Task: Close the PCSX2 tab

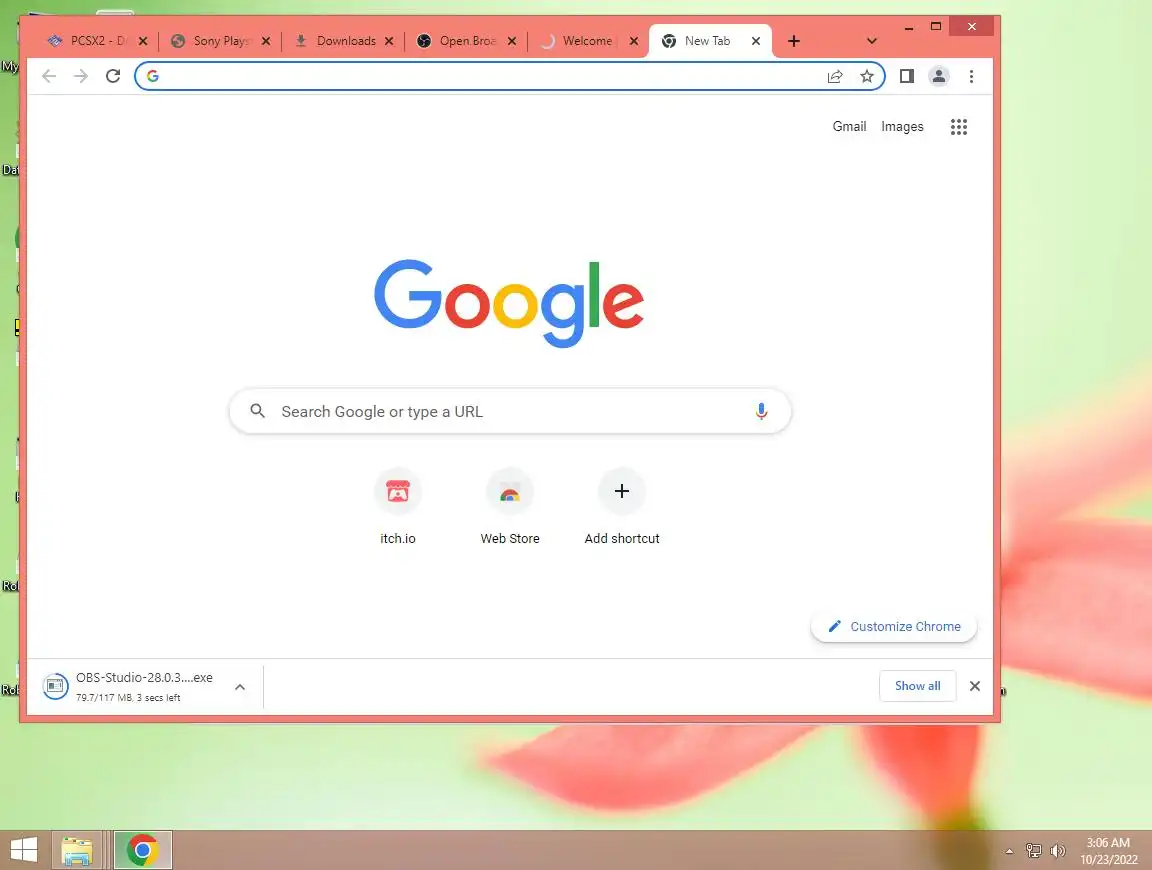Action: click(143, 41)
